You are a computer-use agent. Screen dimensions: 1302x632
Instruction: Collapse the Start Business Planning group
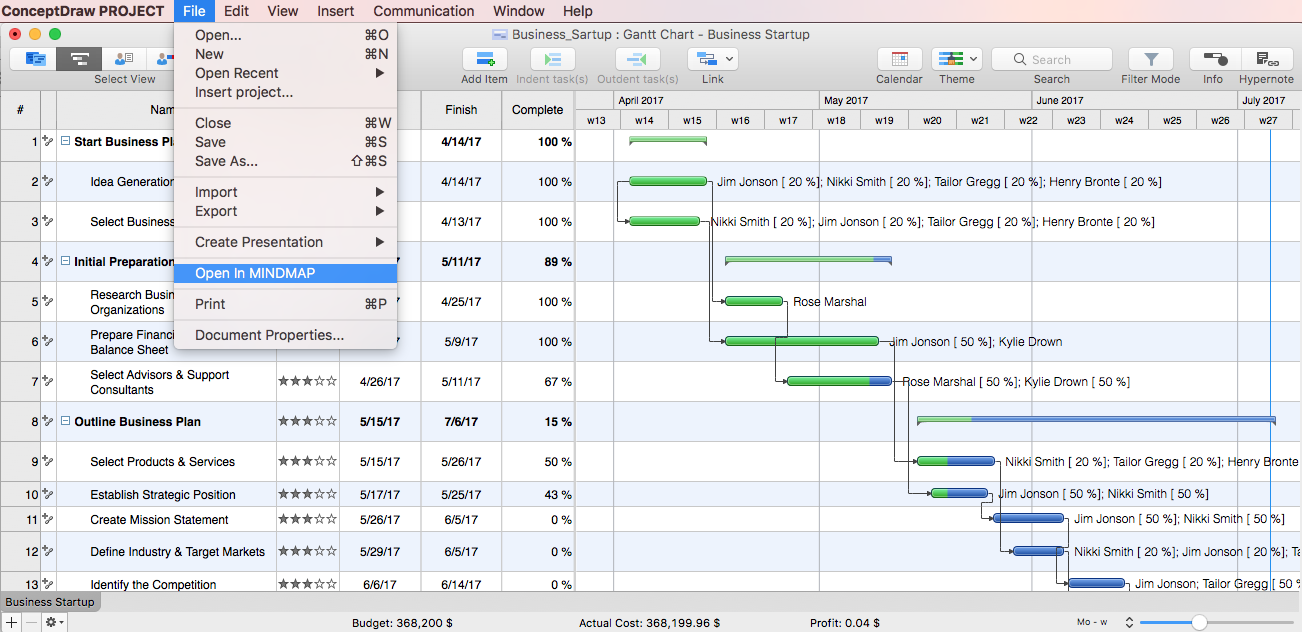click(66, 141)
